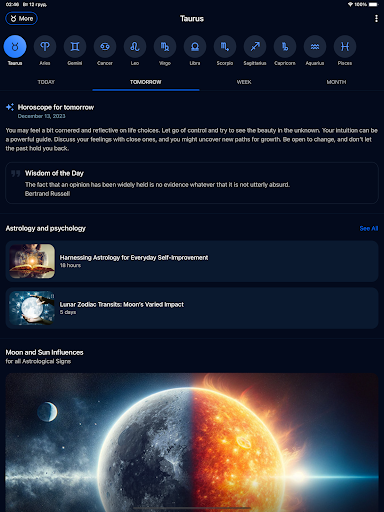Switch to the Today tab
The image size is (384, 512).
click(46, 82)
